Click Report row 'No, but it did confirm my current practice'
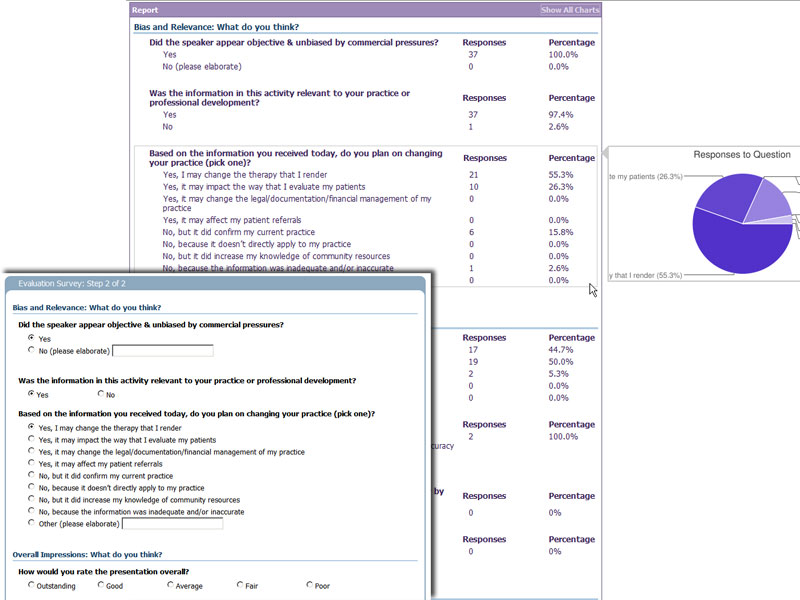Screen dimensions: 800x600 click(x=239, y=232)
